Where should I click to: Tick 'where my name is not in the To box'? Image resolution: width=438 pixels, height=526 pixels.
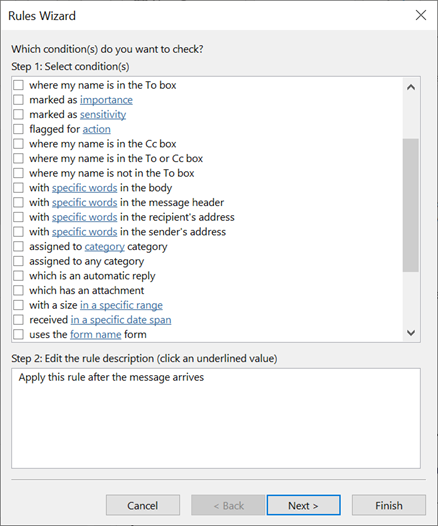pos(18,173)
